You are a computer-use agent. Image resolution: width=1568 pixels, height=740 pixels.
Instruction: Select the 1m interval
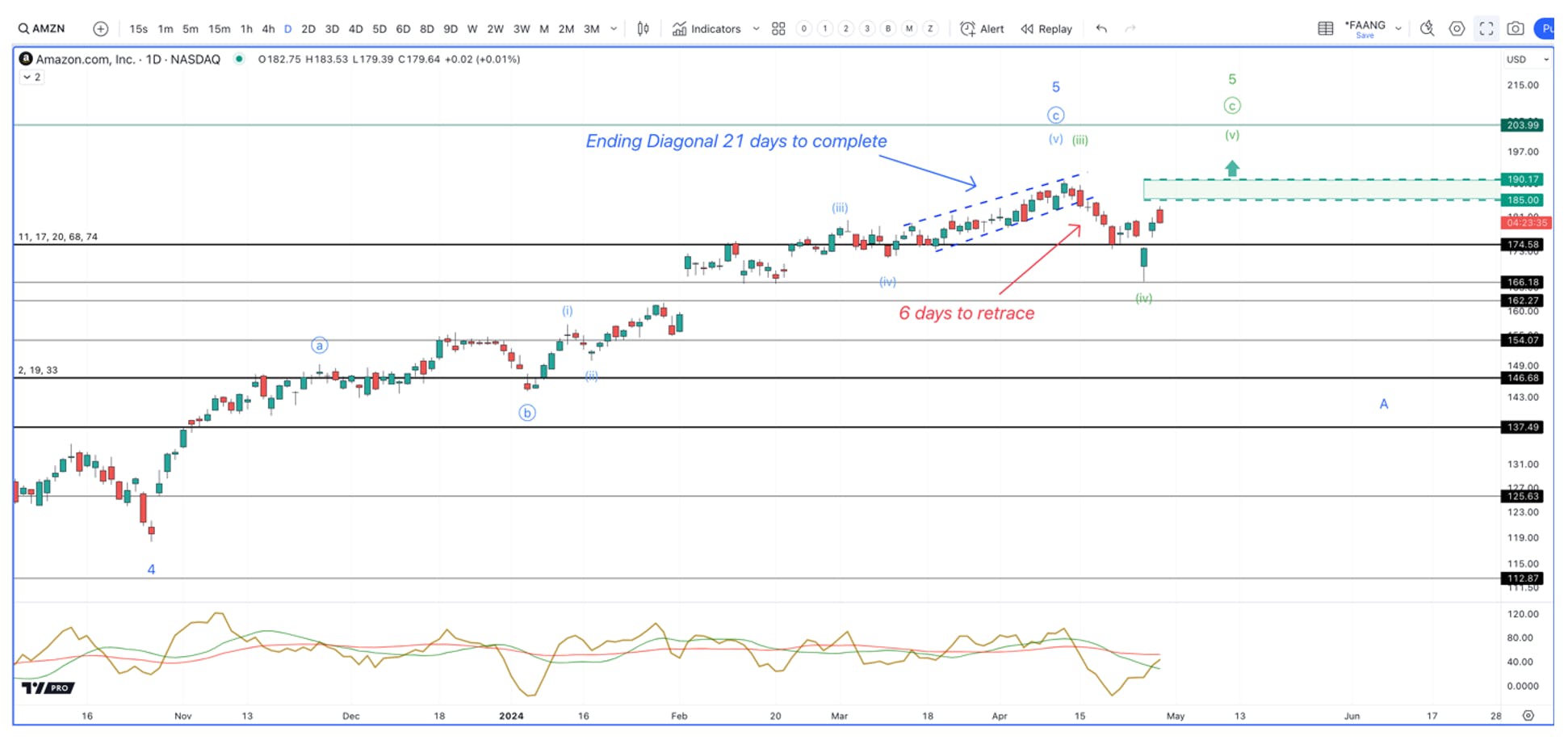[x=166, y=29]
